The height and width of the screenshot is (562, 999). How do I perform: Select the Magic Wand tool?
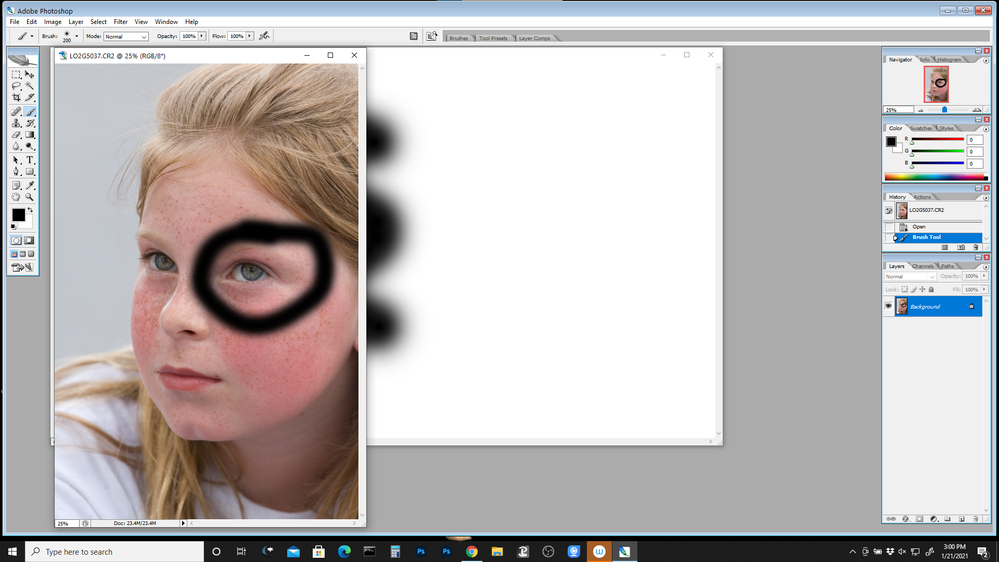coord(29,86)
